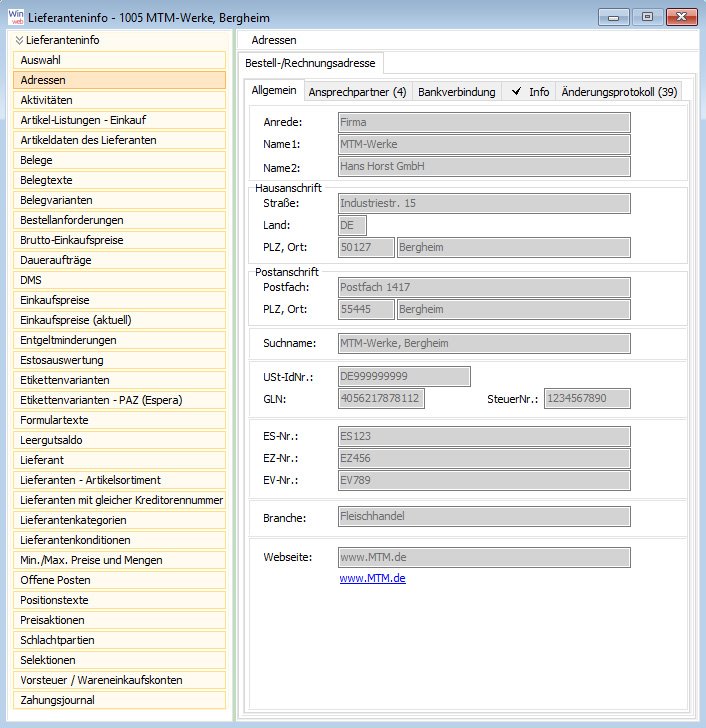The image size is (706, 728).
Task: Maximize the Lieferanteninfo window
Action: pyautogui.click(x=647, y=16)
